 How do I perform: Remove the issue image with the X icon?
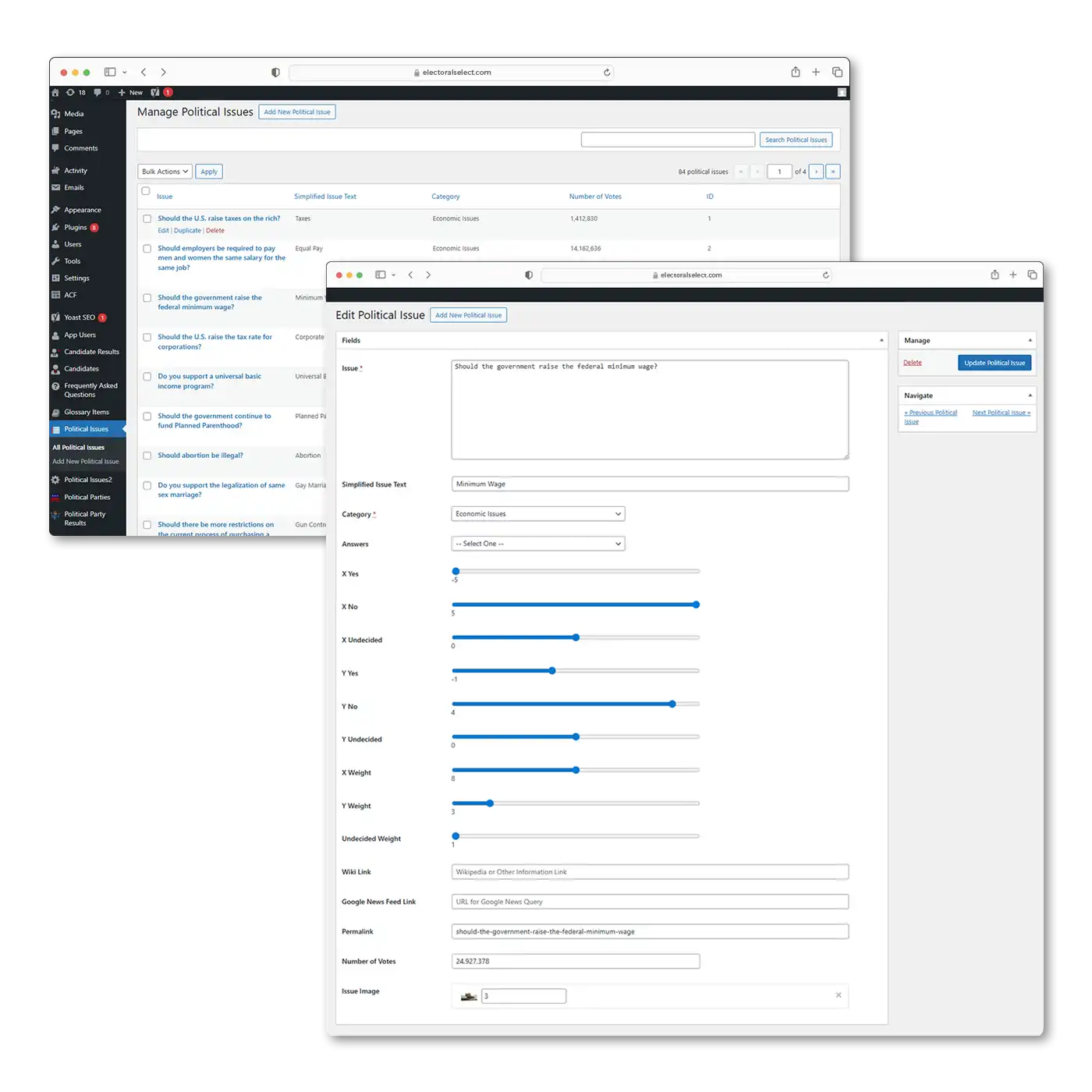[x=838, y=995]
